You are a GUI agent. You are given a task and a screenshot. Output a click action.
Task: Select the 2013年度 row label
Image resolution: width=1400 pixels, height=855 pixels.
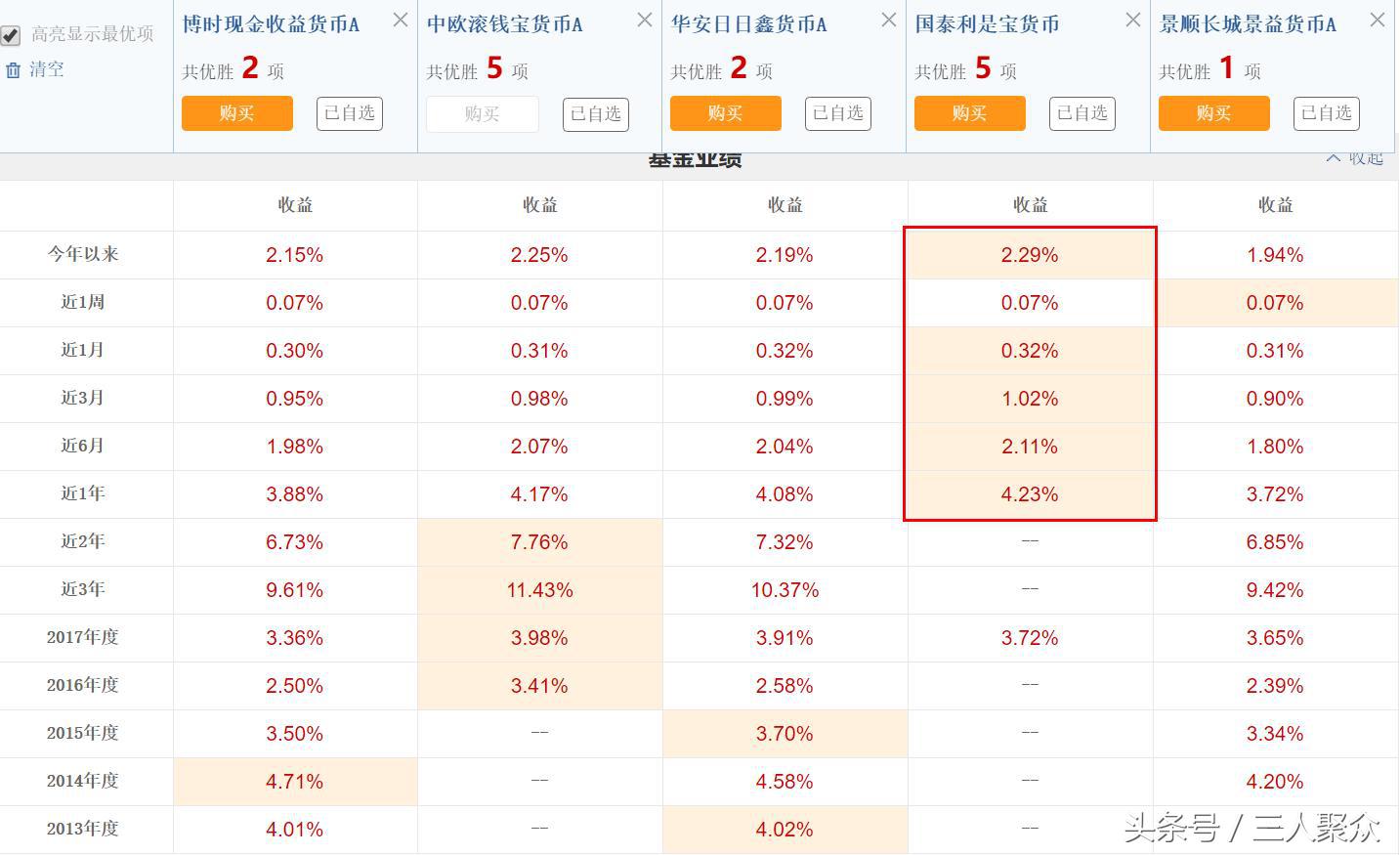[x=83, y=829]
